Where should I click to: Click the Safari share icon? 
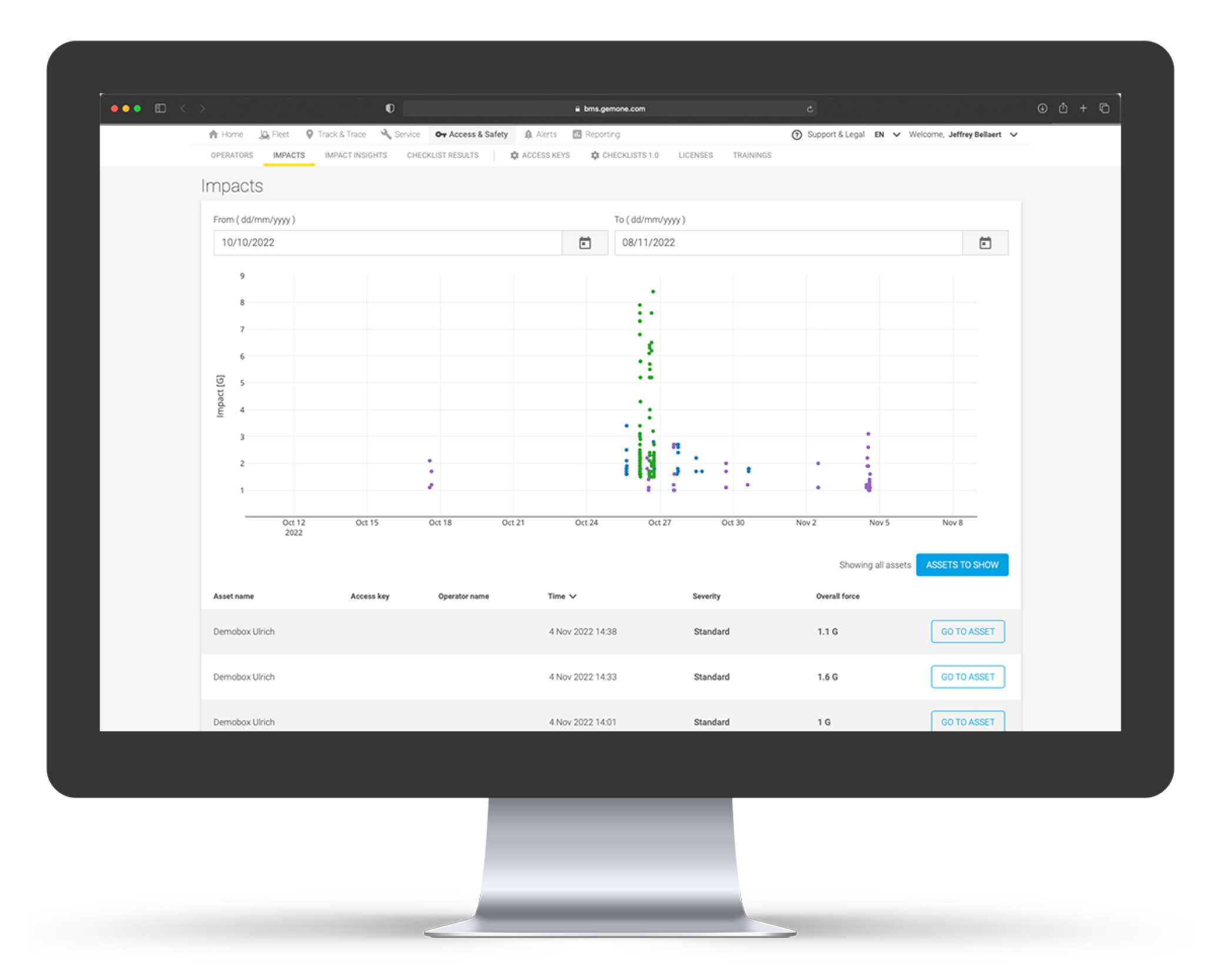coord(1063,108)
